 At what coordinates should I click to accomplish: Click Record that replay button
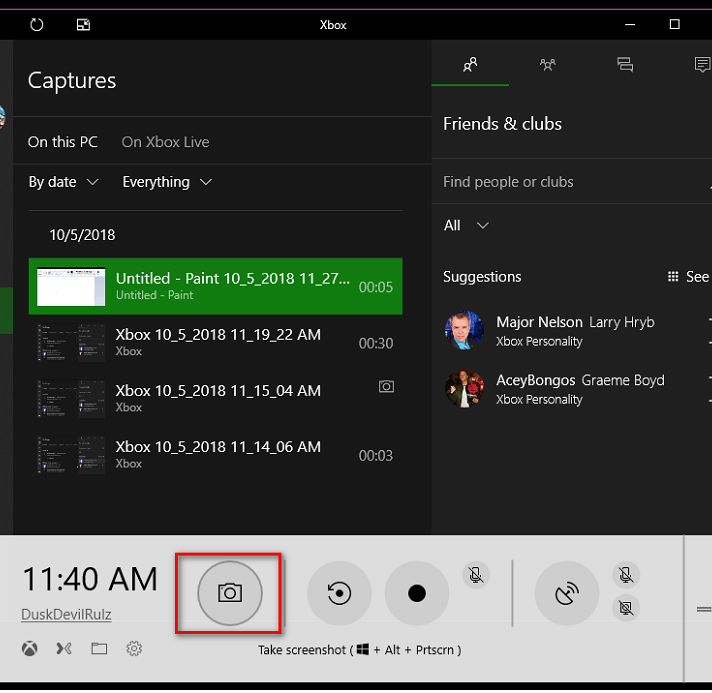click(339, 594)
